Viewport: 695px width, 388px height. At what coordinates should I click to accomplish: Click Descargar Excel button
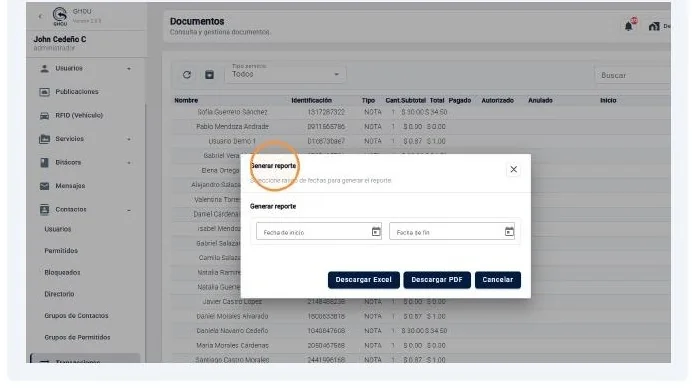point(363,280)
